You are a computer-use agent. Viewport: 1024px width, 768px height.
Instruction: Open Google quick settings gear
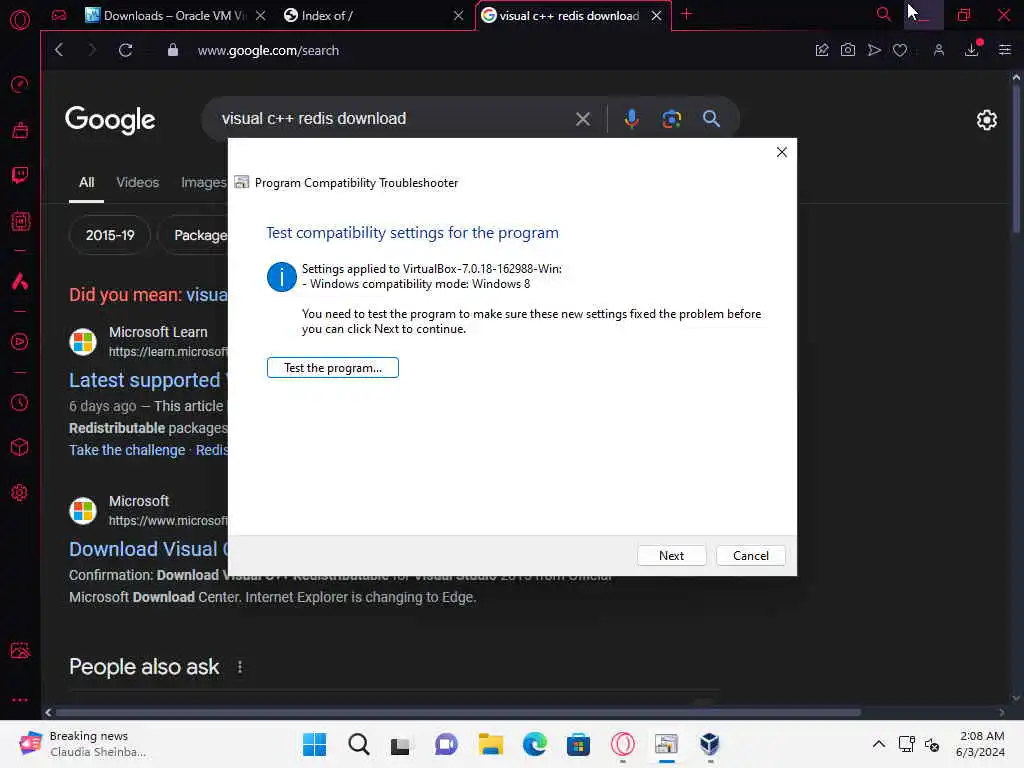986,120
